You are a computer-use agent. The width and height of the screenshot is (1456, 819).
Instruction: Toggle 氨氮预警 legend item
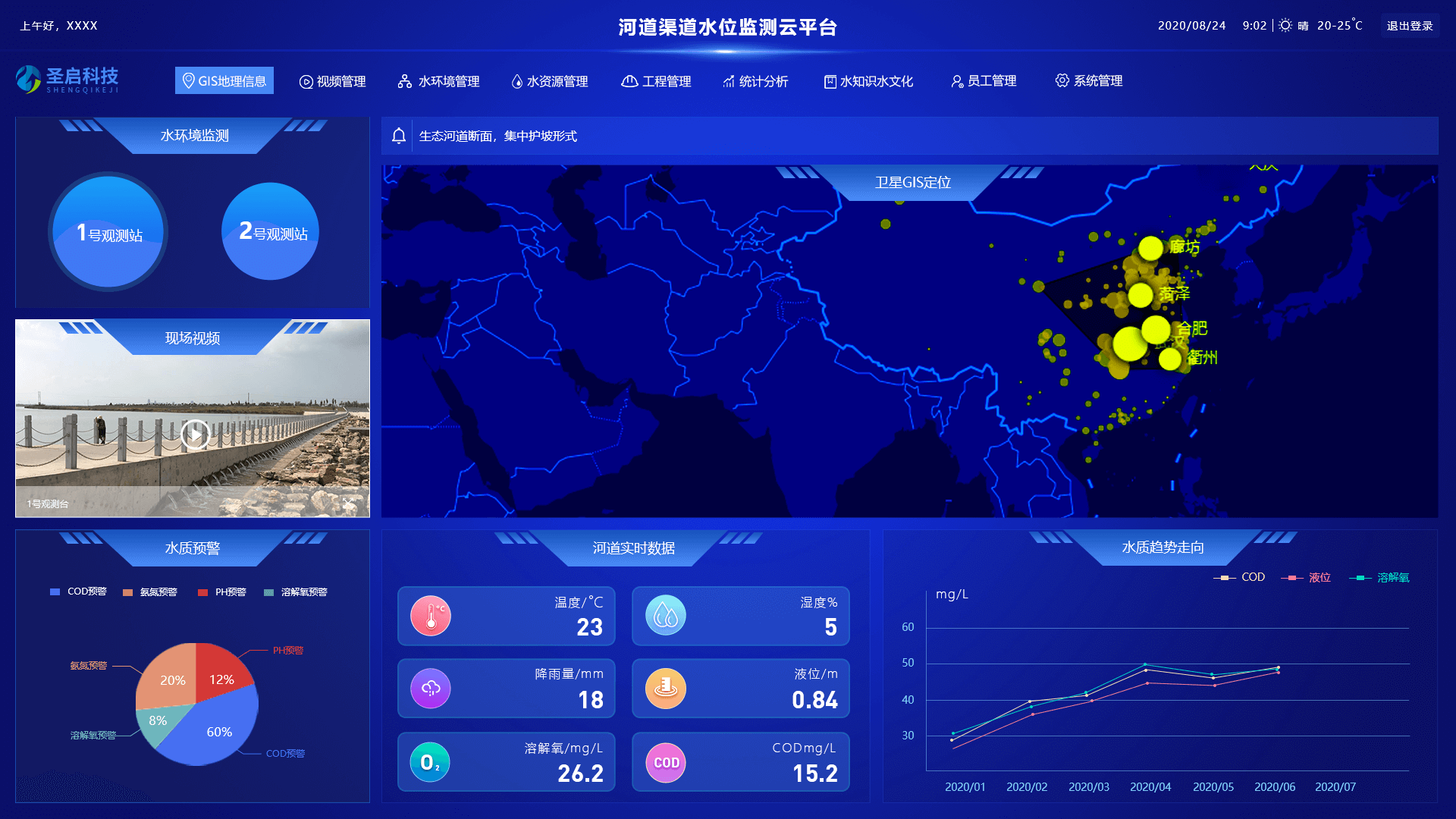point(149,592)
